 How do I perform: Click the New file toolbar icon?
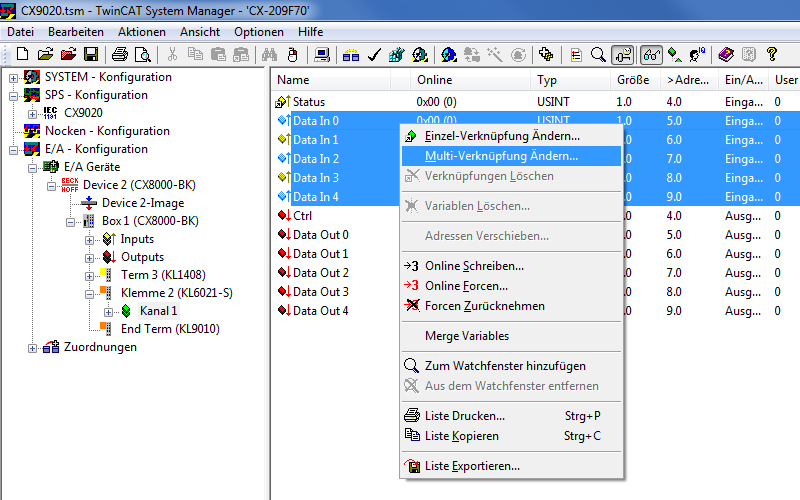pyautogui.click(x=22, y=54)
